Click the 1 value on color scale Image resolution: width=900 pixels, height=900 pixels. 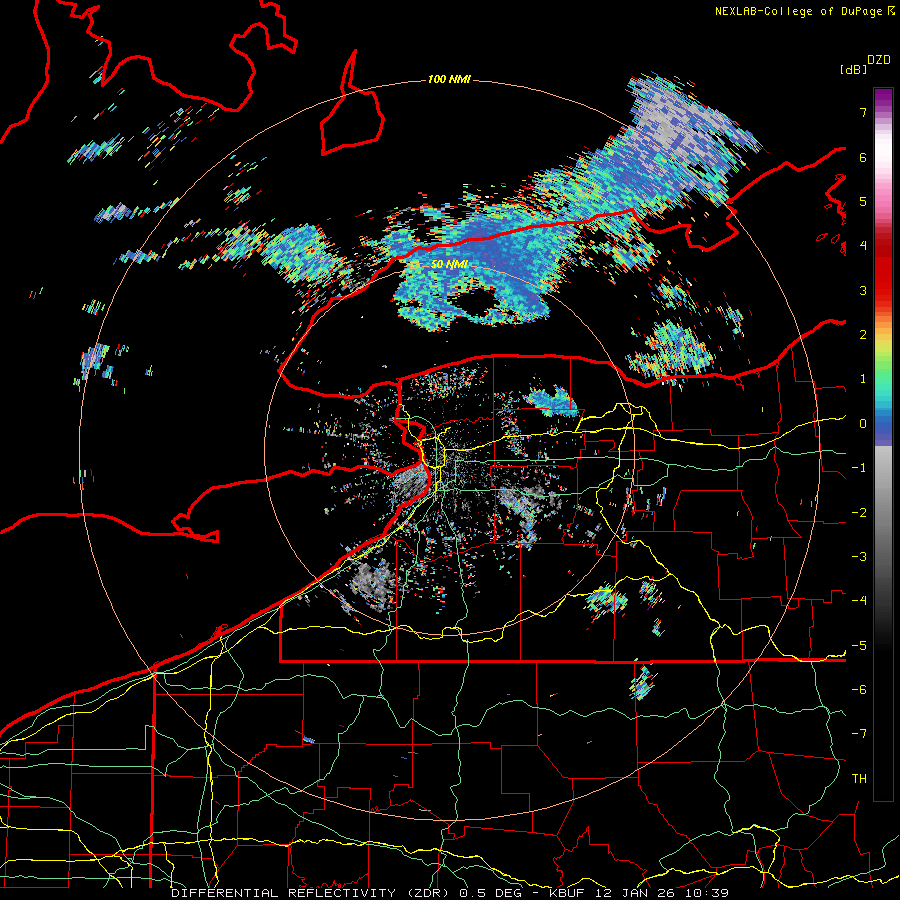[x=863, y=379]
